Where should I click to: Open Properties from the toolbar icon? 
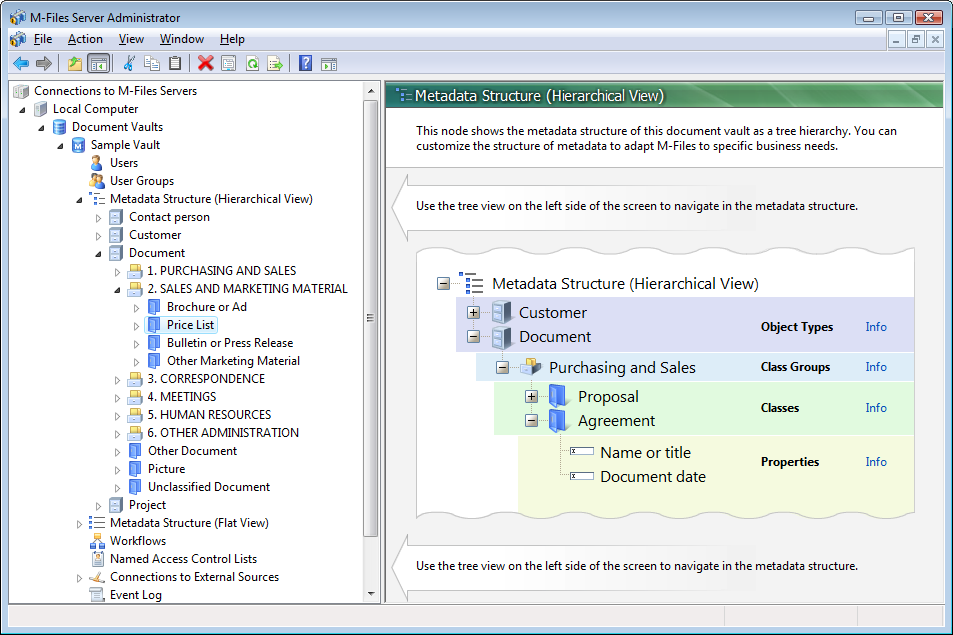point(229,63)
